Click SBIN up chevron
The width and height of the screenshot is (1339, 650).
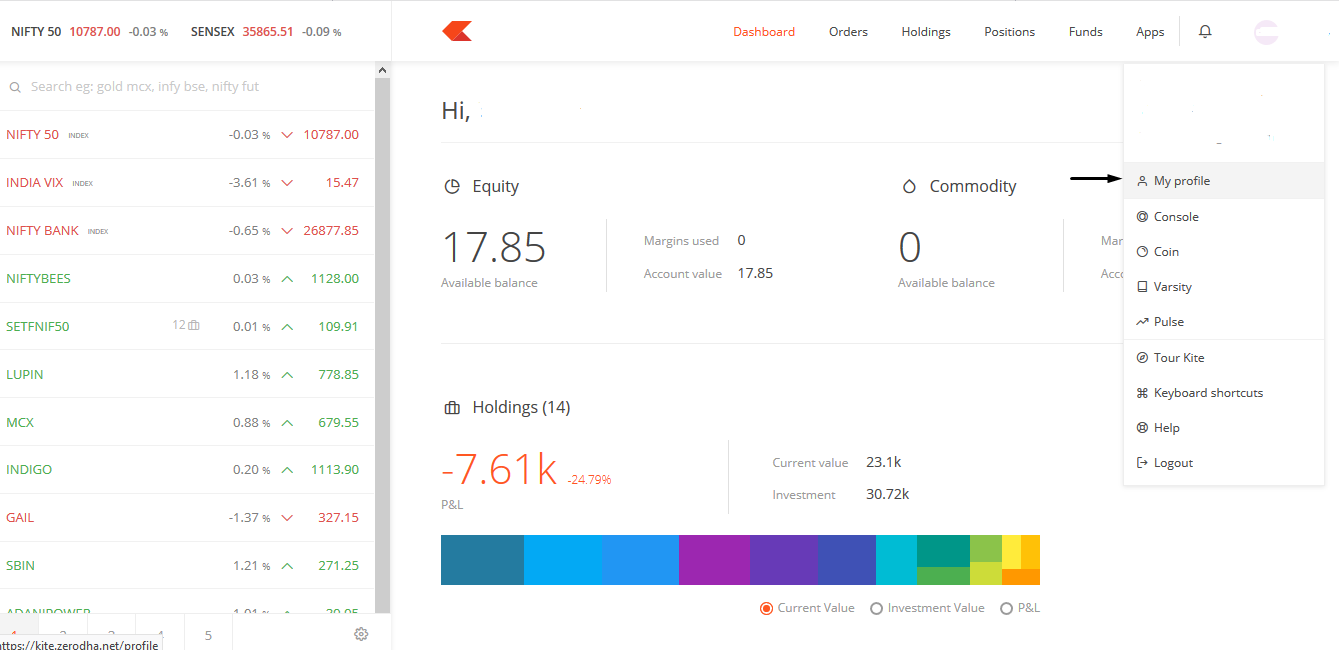click(287, 566)
